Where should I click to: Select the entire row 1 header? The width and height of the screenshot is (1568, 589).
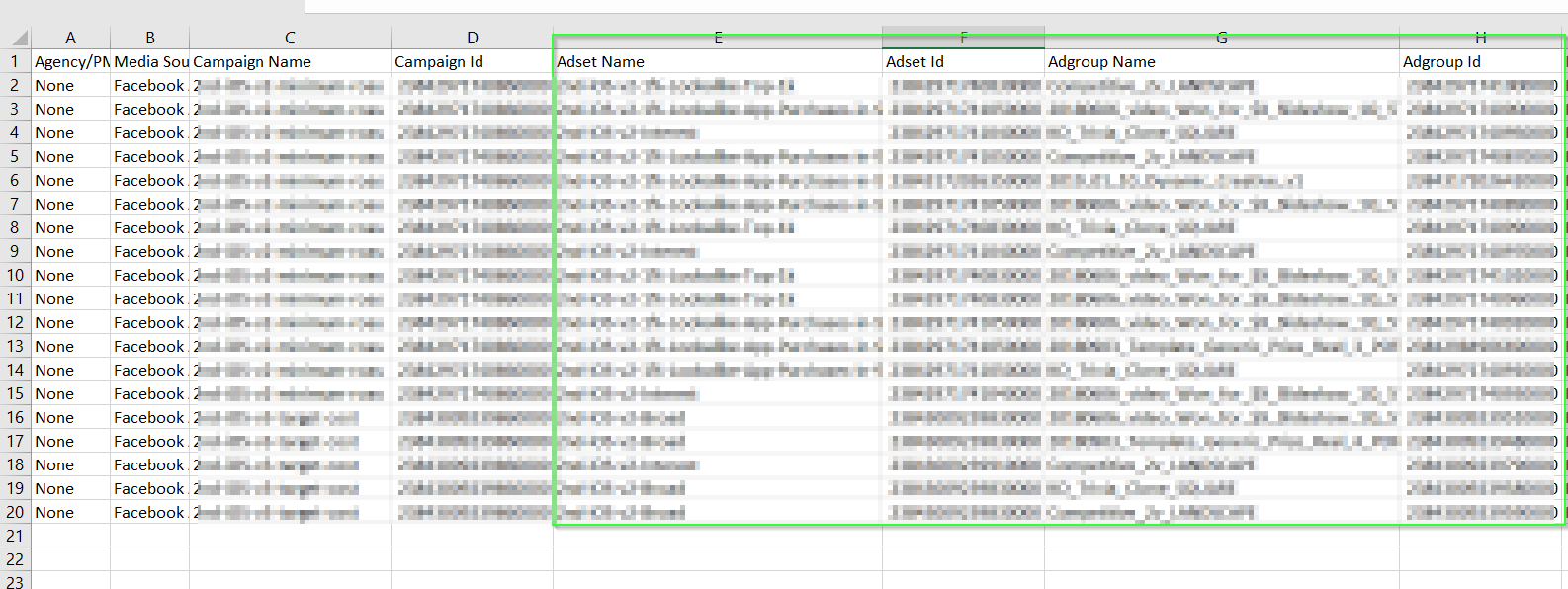click(15, 61)
